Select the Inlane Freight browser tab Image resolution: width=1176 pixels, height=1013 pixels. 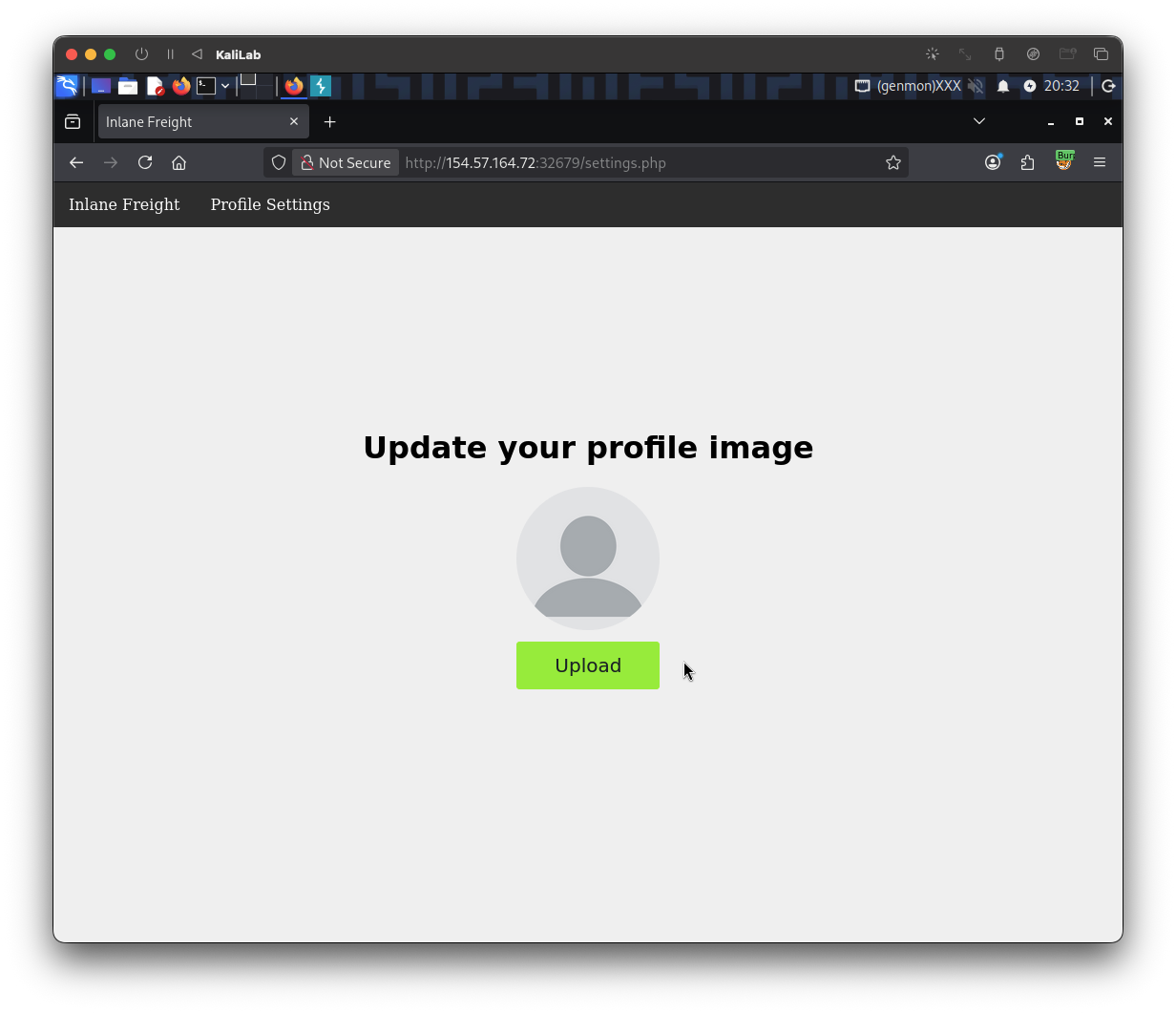coord(203,121)
